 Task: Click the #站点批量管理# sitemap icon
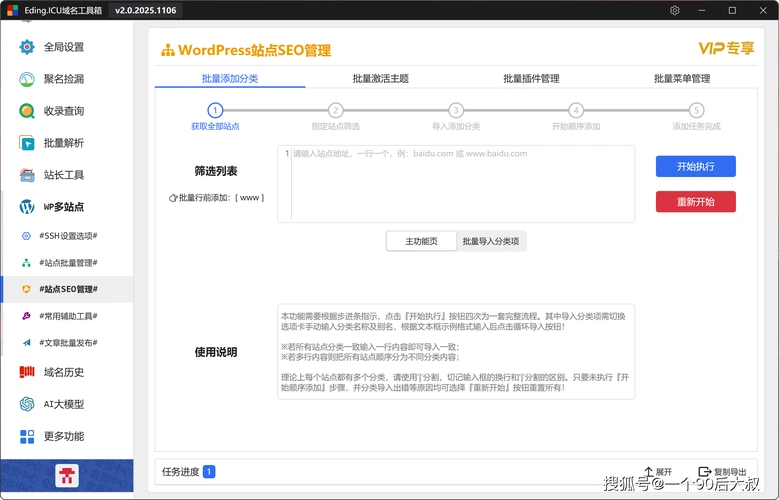pos(26,263)
